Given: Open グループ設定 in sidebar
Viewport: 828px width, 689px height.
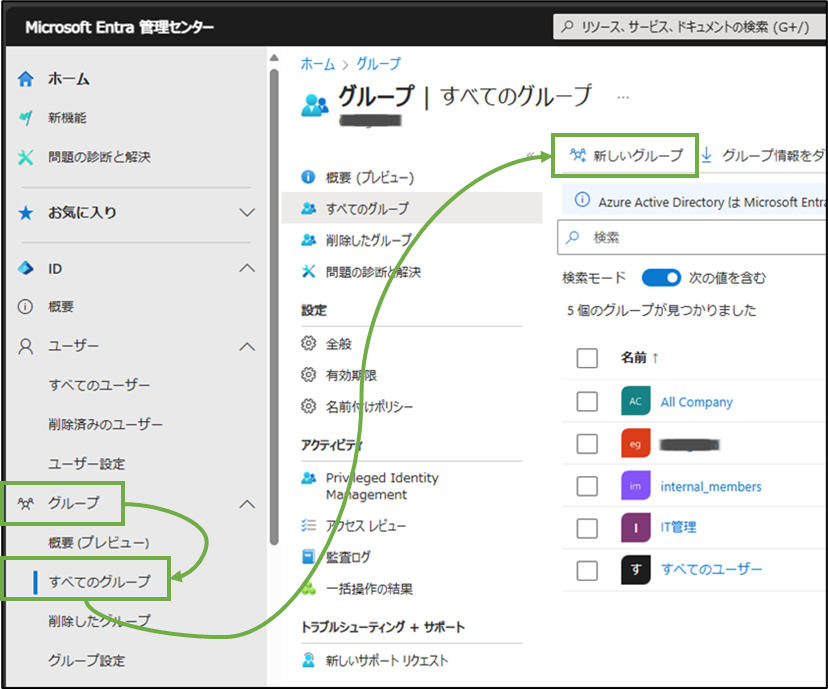Looking at the screenshot, I should (x=87, y=660).
